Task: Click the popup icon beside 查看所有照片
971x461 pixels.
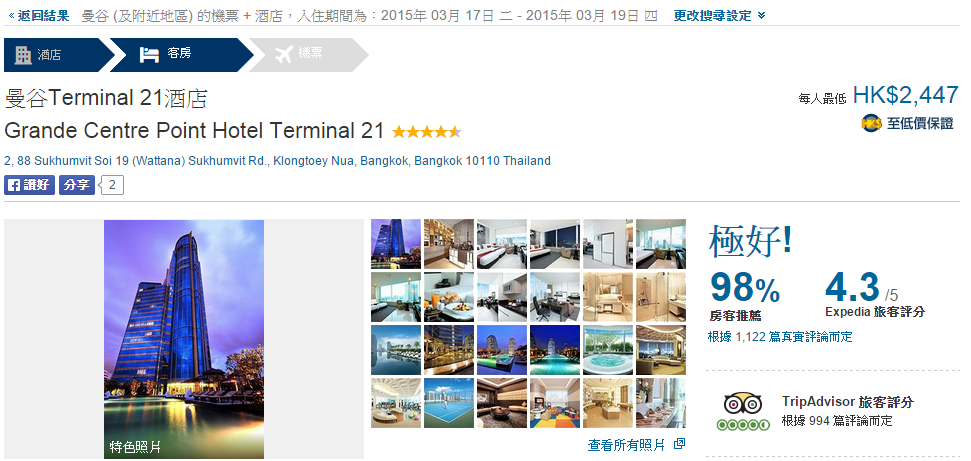Action: pos(679,444)
